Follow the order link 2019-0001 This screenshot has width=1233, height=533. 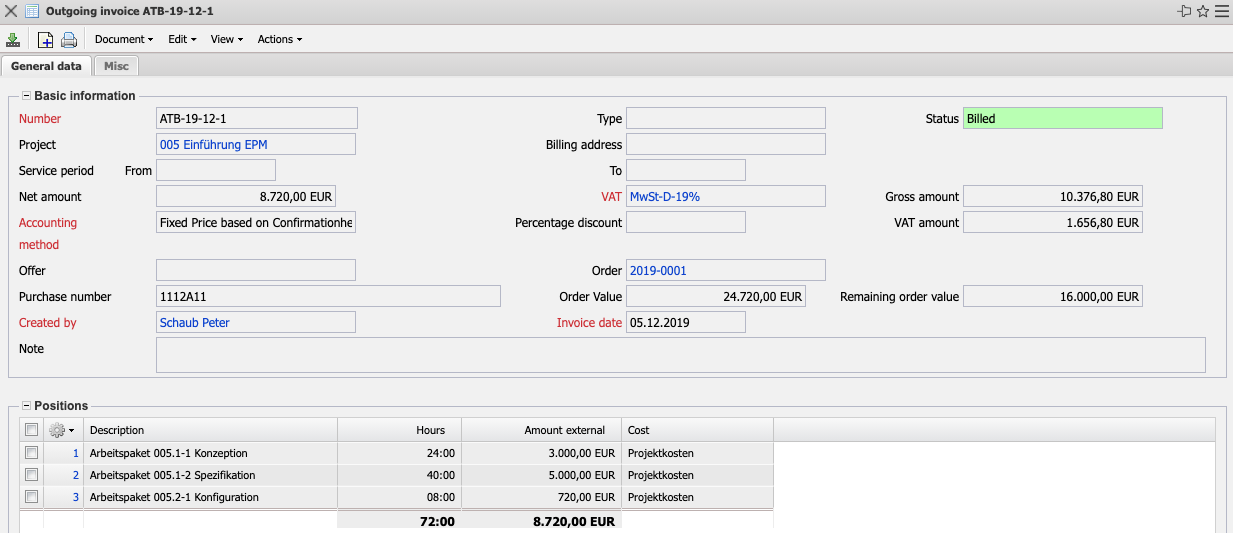[x=658, y=271]
